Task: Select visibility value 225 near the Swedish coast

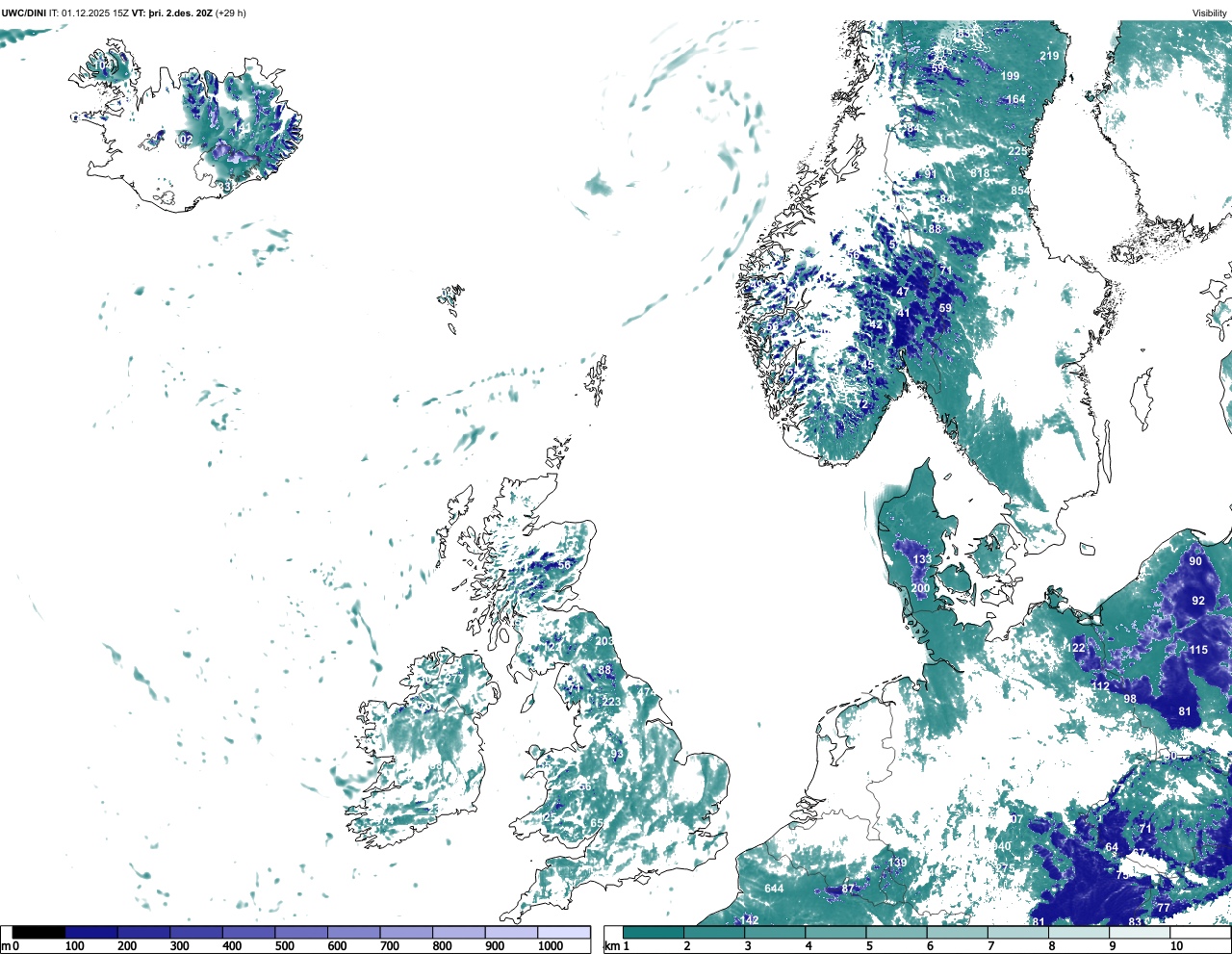Action: pos(1017,152)
